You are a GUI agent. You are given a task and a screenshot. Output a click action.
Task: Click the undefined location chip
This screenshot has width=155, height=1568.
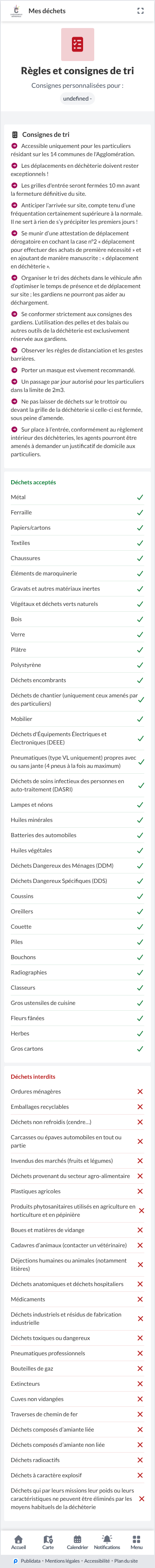[x=78, y=99]
